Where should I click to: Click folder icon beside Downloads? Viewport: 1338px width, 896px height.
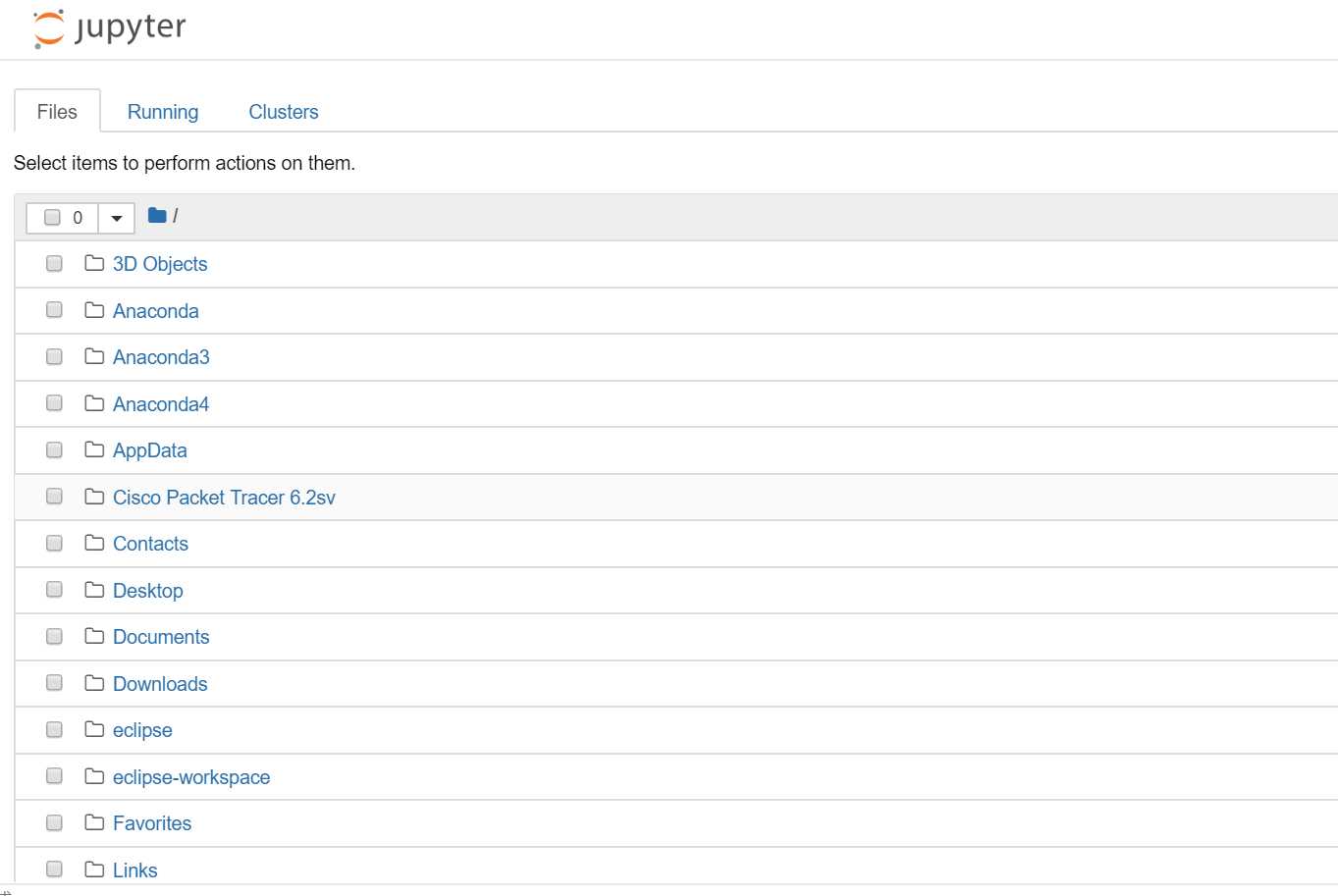pyautogui.click(x=94, y=683)
